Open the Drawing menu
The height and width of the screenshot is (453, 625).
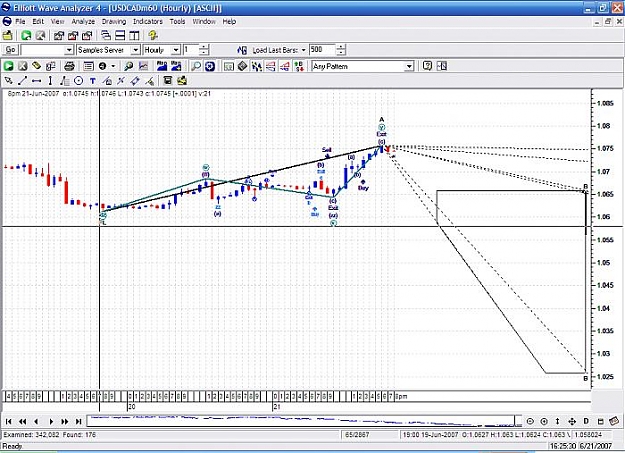click(x=114, y=22)
